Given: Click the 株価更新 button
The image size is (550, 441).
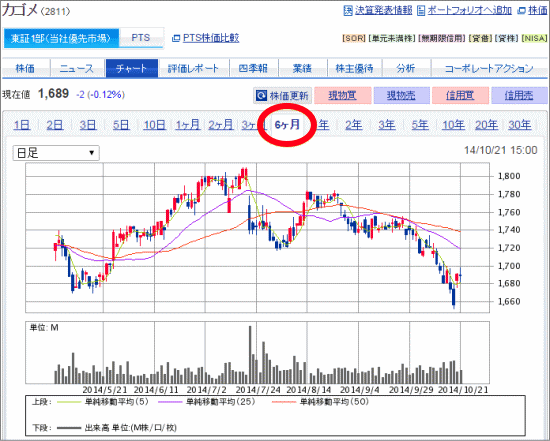Looking at the screenshot, I should tap(283, 95).
